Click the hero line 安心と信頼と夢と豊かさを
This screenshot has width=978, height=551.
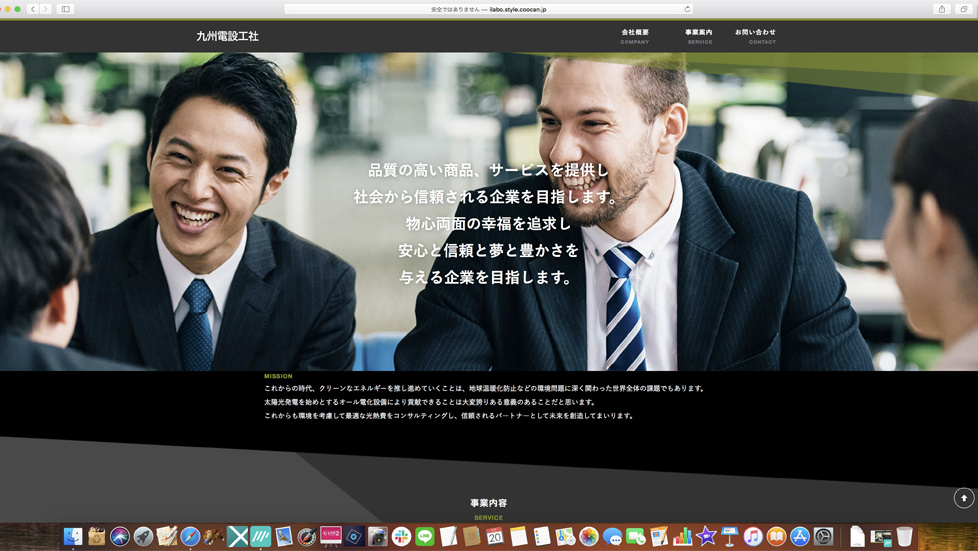tap(488, 250)
